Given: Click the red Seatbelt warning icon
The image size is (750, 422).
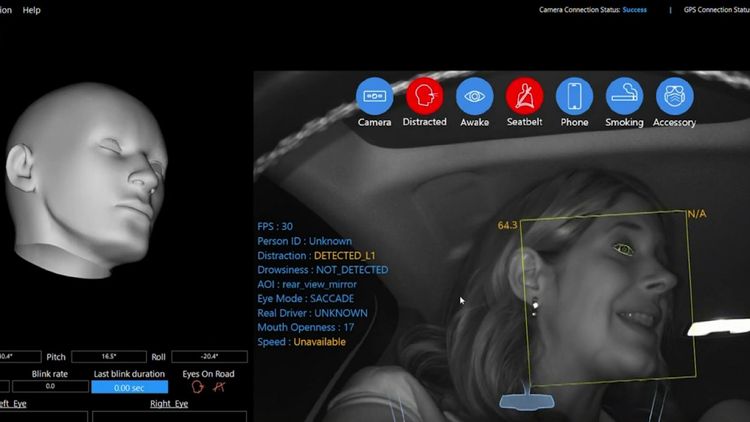Looking at the screenshot, I should [x=525, y=96].
